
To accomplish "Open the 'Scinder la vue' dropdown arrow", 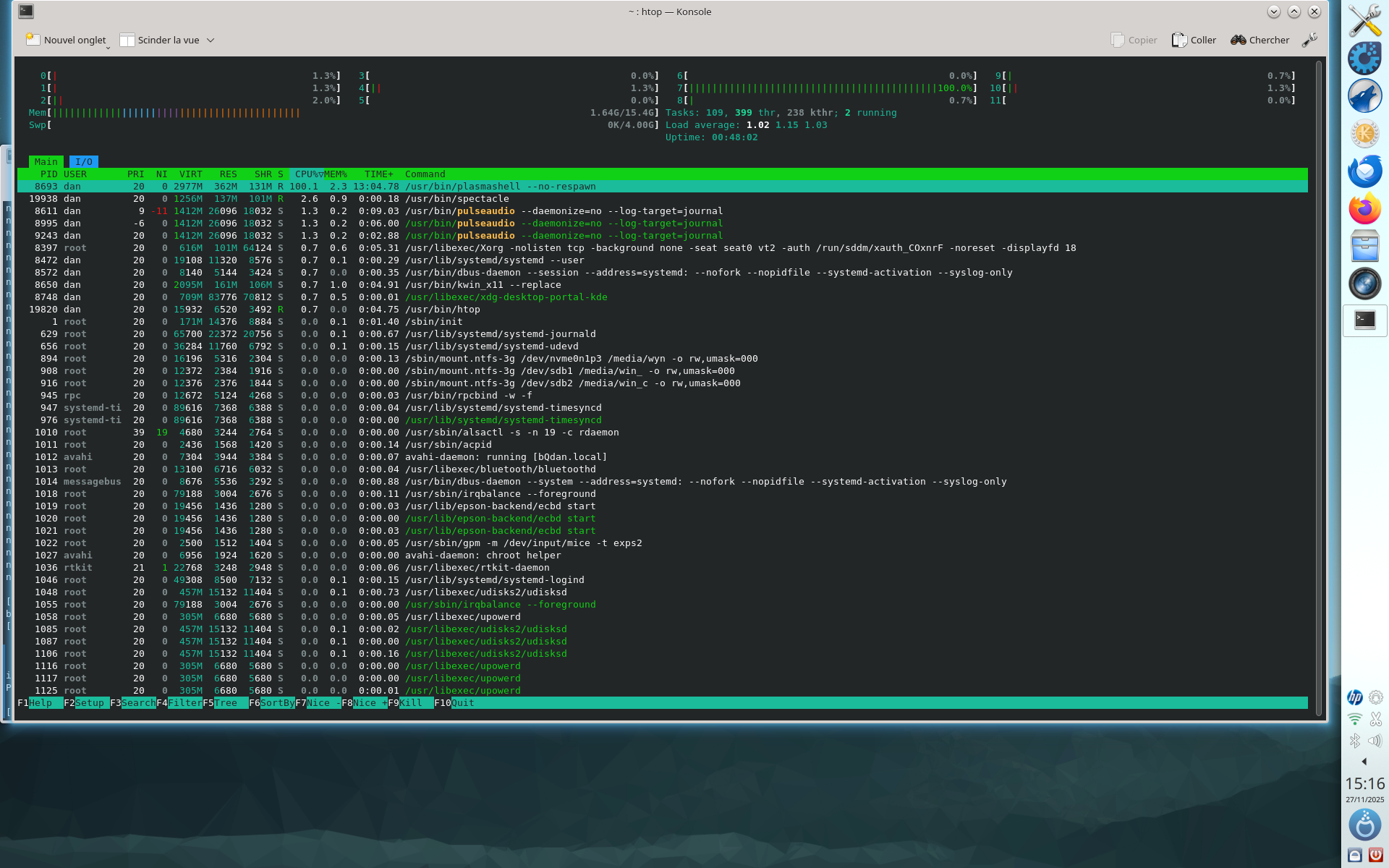I will [x=211, y=40].
